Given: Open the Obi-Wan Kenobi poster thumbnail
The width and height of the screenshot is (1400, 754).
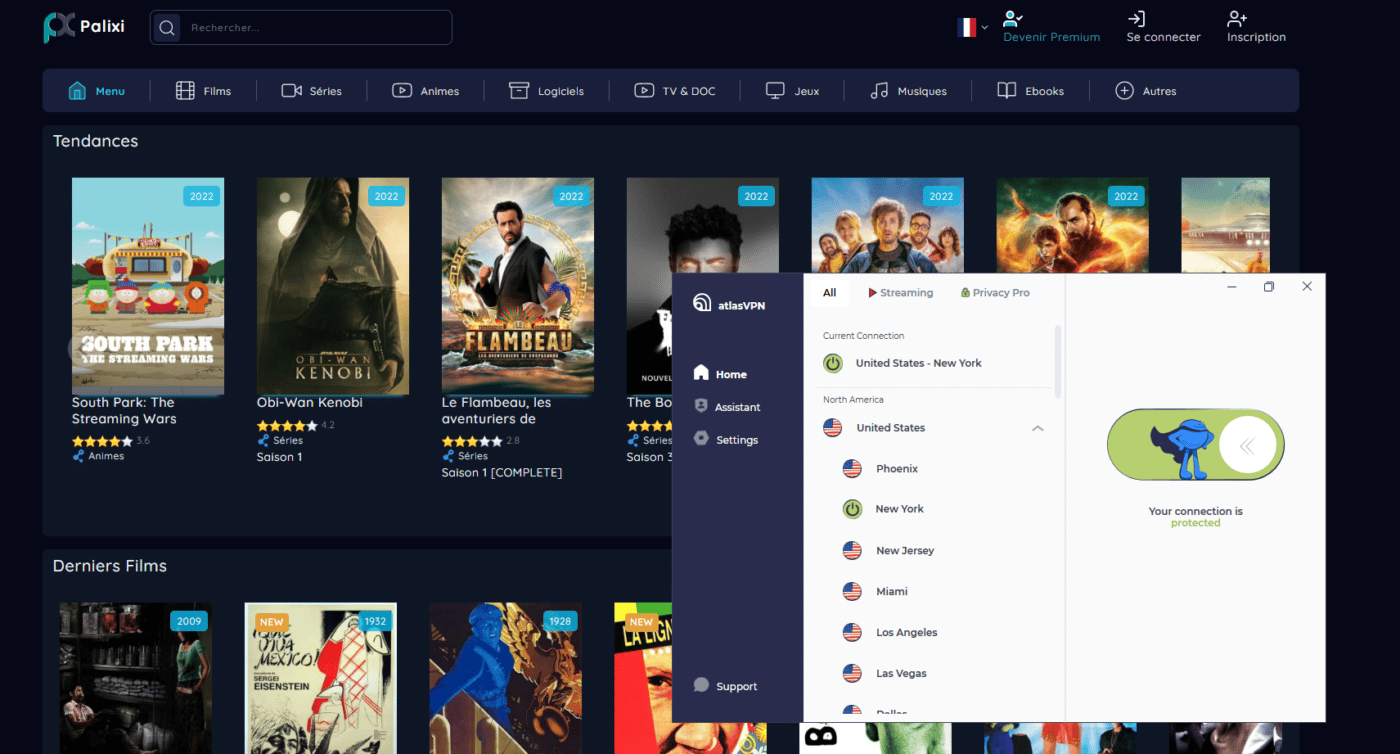Looking at the screenshot, I should point(333,286).
